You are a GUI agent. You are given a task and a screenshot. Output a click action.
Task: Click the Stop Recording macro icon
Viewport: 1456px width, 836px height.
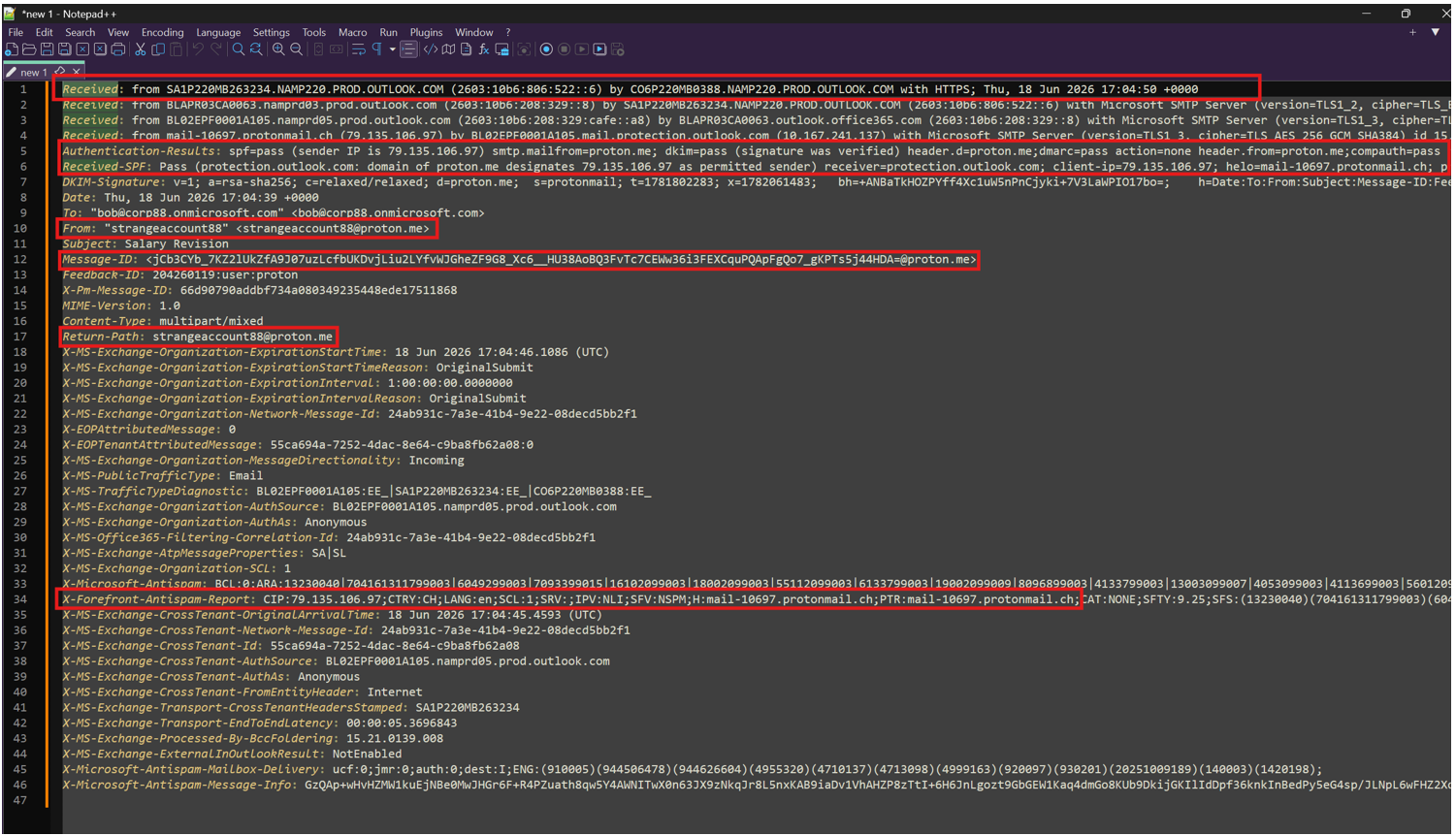(564, 49)
